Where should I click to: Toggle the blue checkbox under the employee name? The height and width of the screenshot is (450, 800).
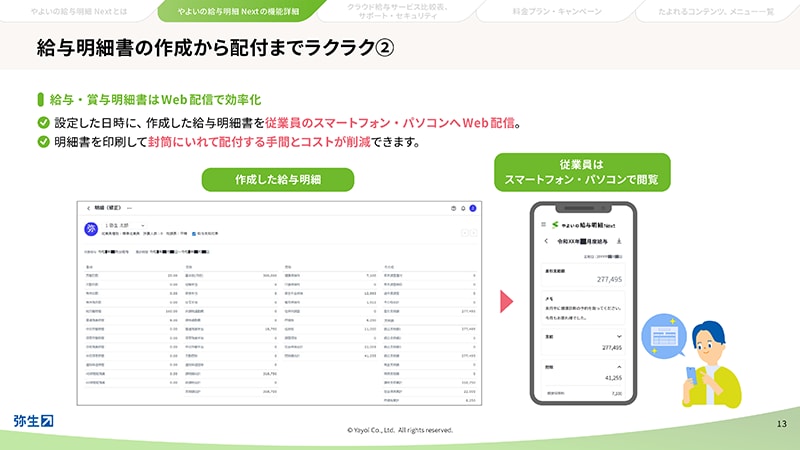pos(194,234)
